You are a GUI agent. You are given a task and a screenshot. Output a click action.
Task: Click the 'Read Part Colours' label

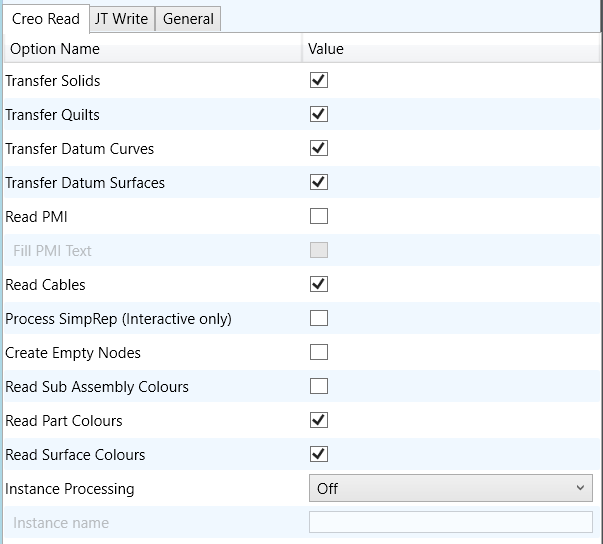[x=64, y=421]
